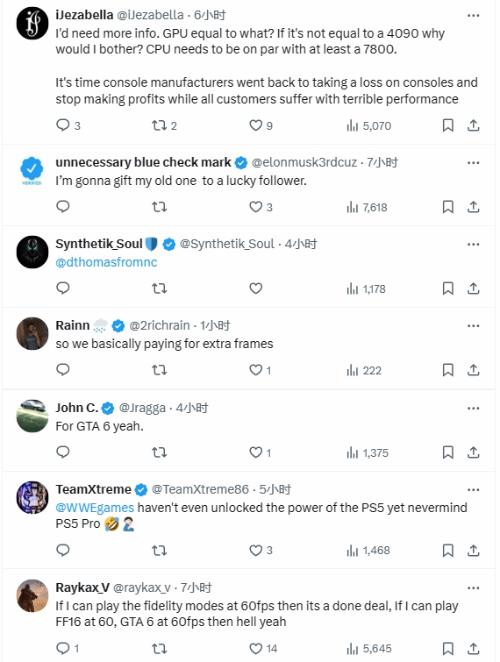View analytics for John C.'s 1,375 views

[367, 453]
